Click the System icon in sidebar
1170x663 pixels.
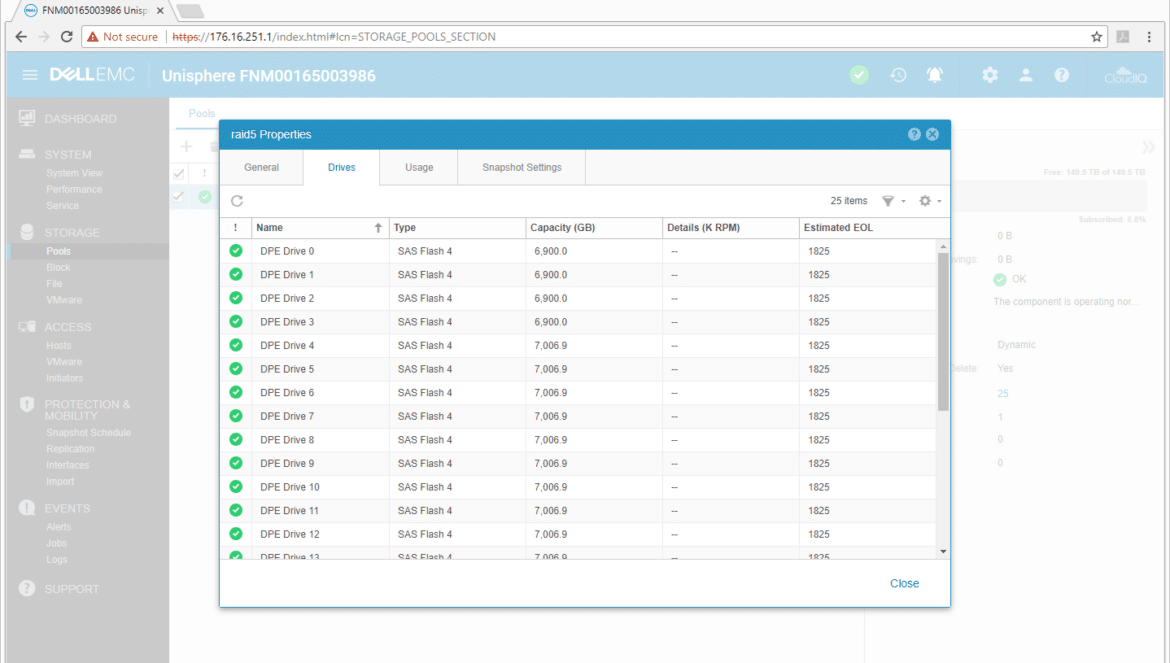pyautogui.click(x=27, y=154)
